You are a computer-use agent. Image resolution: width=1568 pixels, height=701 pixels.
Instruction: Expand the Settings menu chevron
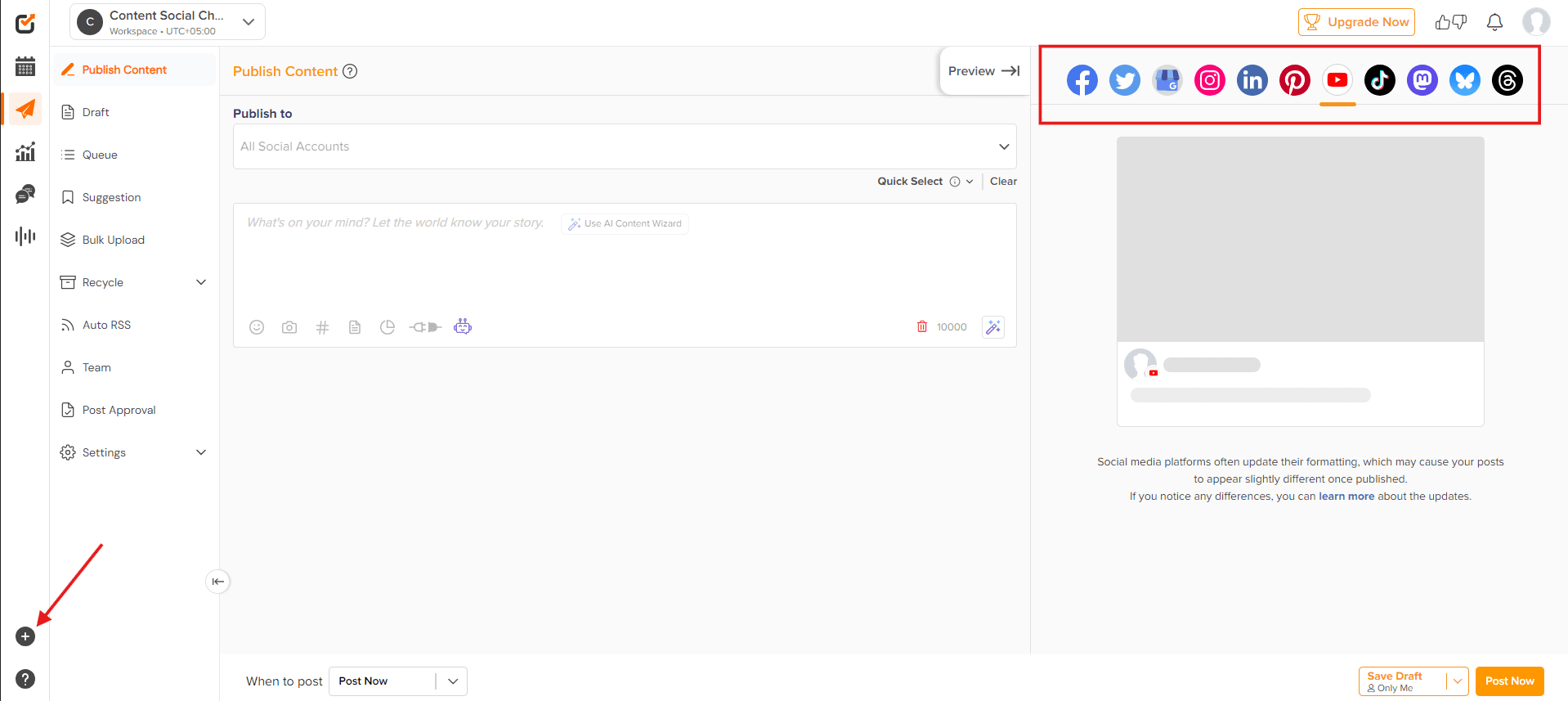point(201,452)
